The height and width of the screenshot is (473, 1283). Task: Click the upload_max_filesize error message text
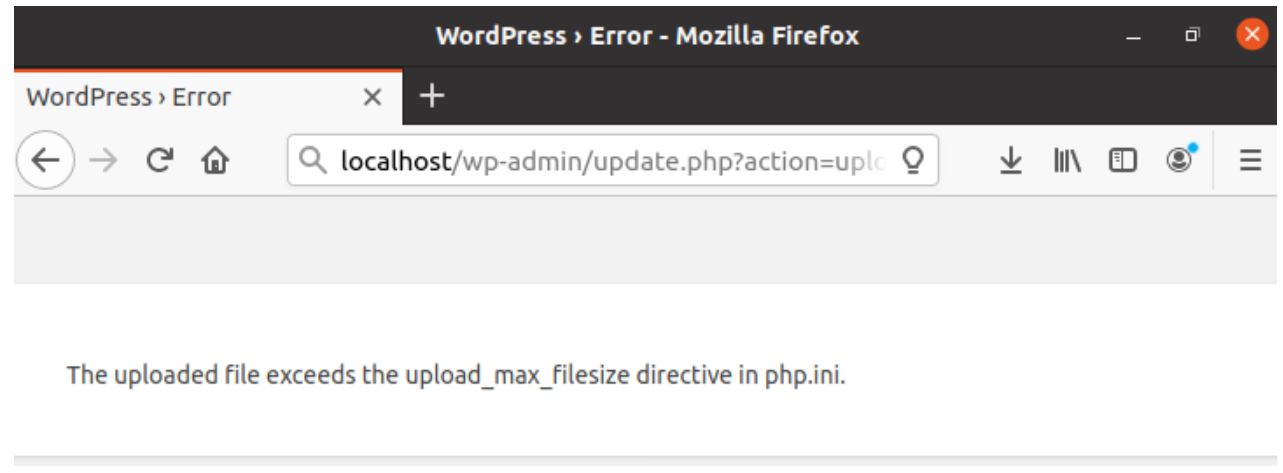click(456, 376)
